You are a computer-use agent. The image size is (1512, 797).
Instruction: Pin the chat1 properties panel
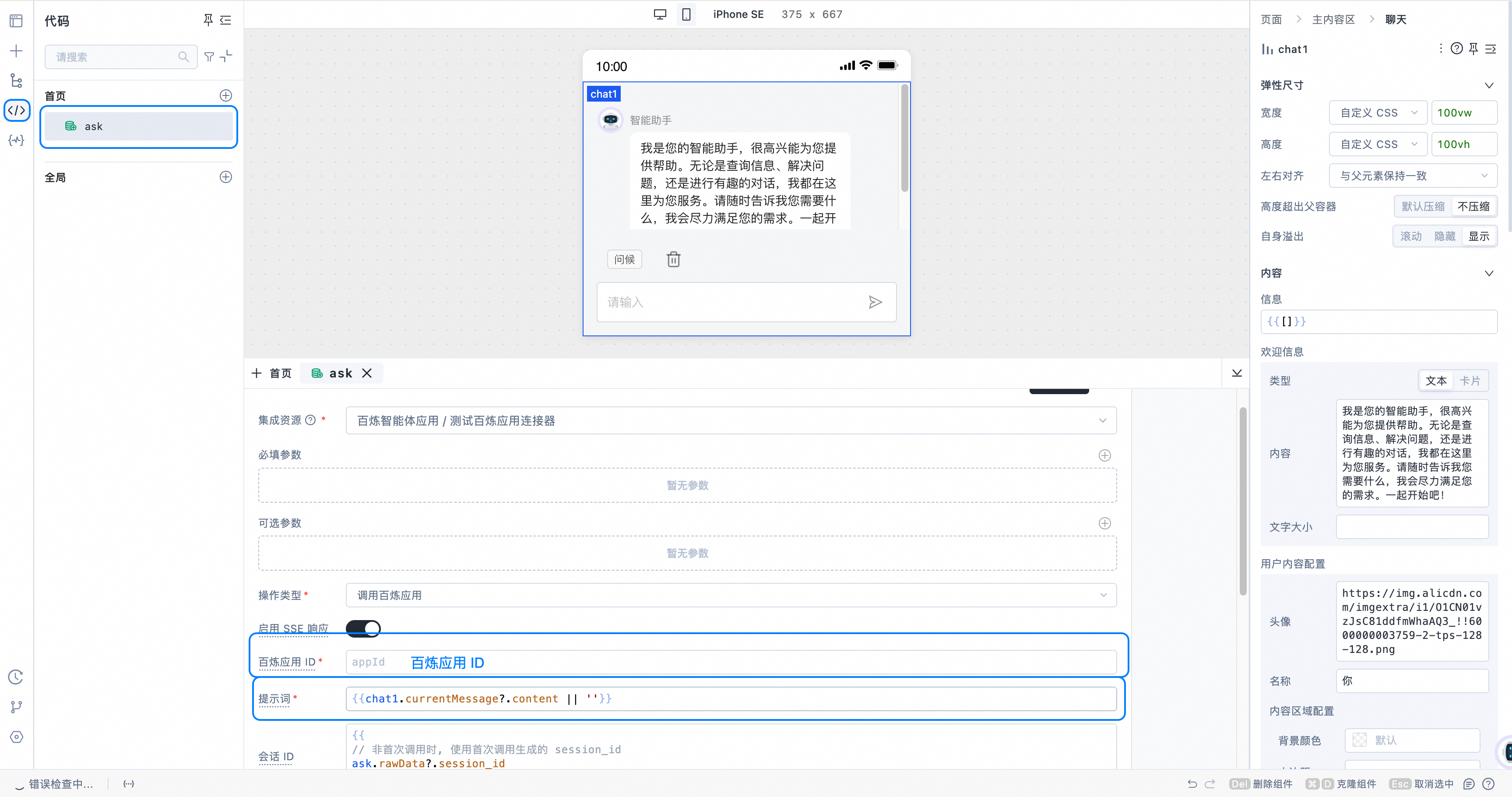1473,49
